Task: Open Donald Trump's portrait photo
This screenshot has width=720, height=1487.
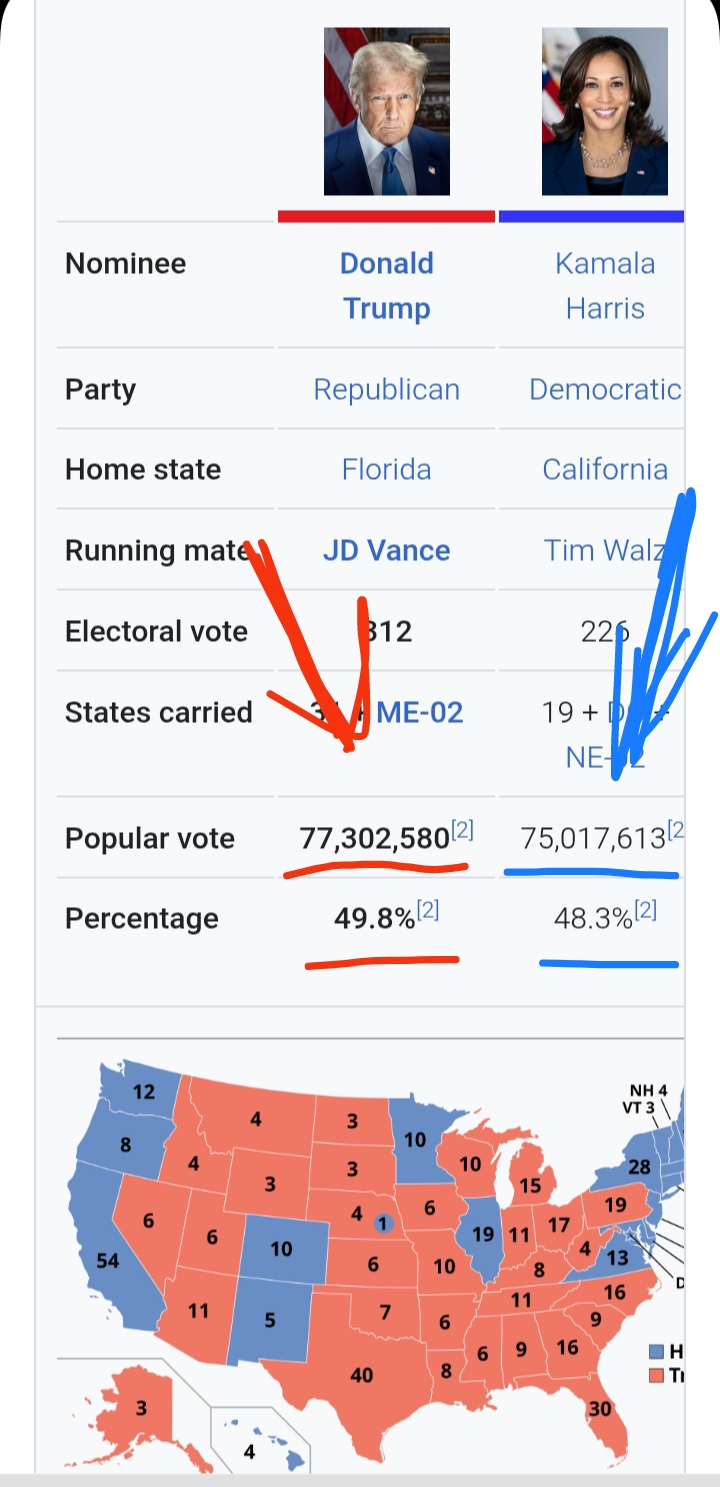Action: tap(386, 111)
